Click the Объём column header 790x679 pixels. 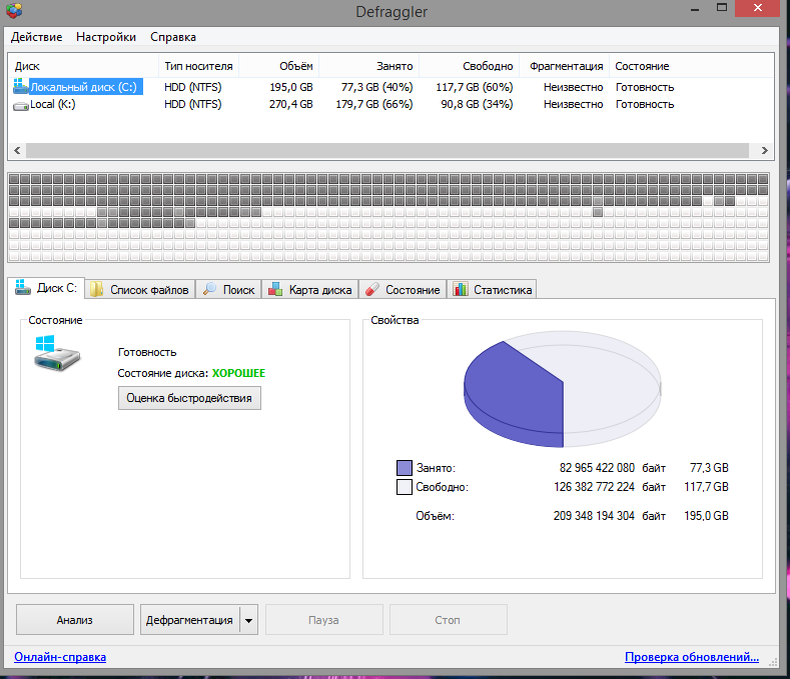pos(279,66)
